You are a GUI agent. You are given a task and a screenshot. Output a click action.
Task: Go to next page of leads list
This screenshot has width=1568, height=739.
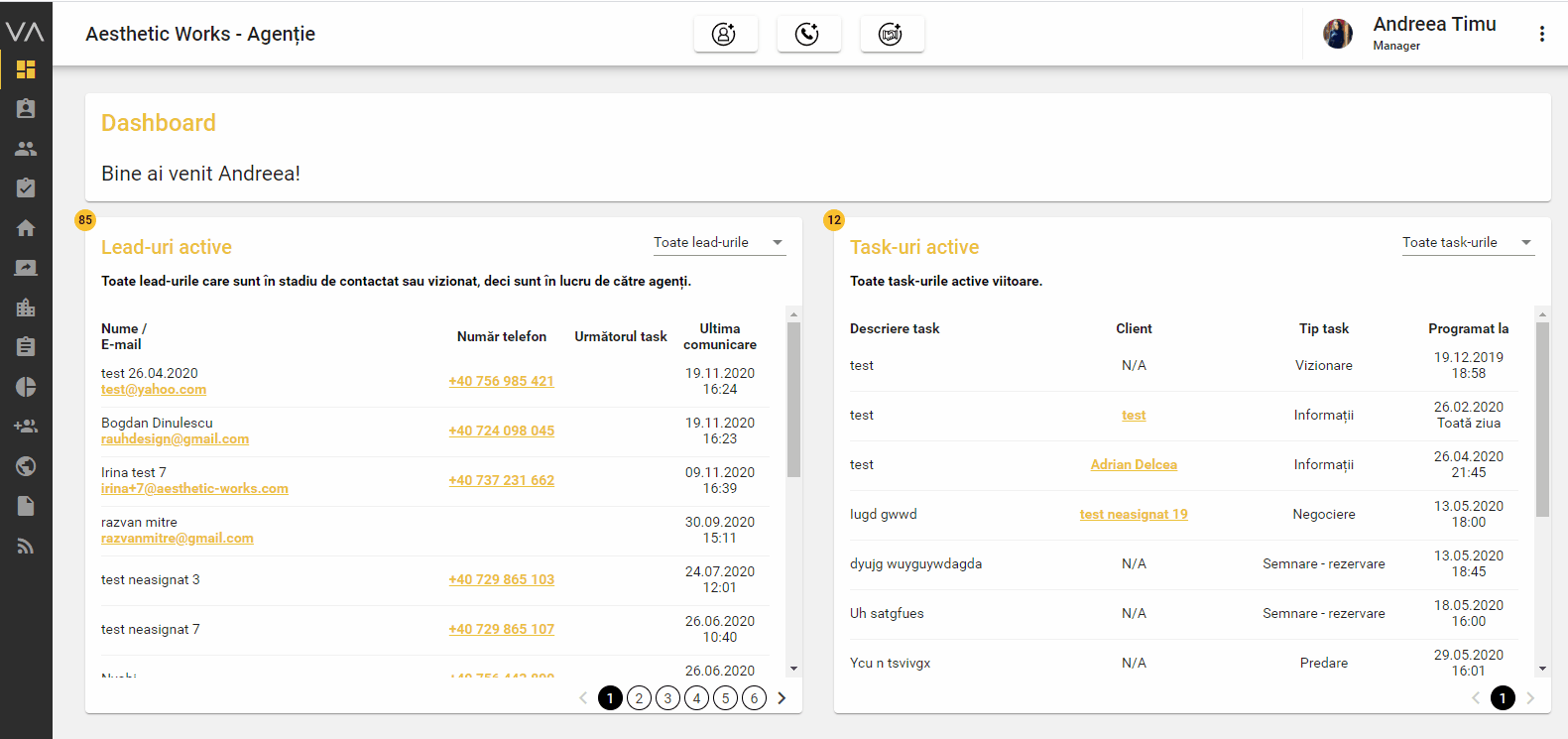tap(783, 698)
